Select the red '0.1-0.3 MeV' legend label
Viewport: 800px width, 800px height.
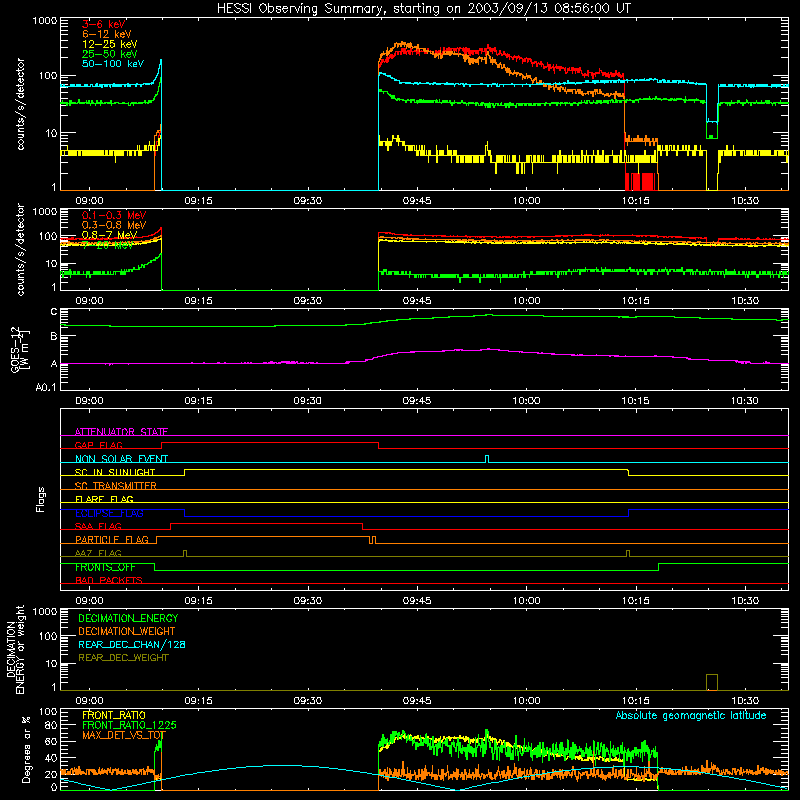coord(114,215)
